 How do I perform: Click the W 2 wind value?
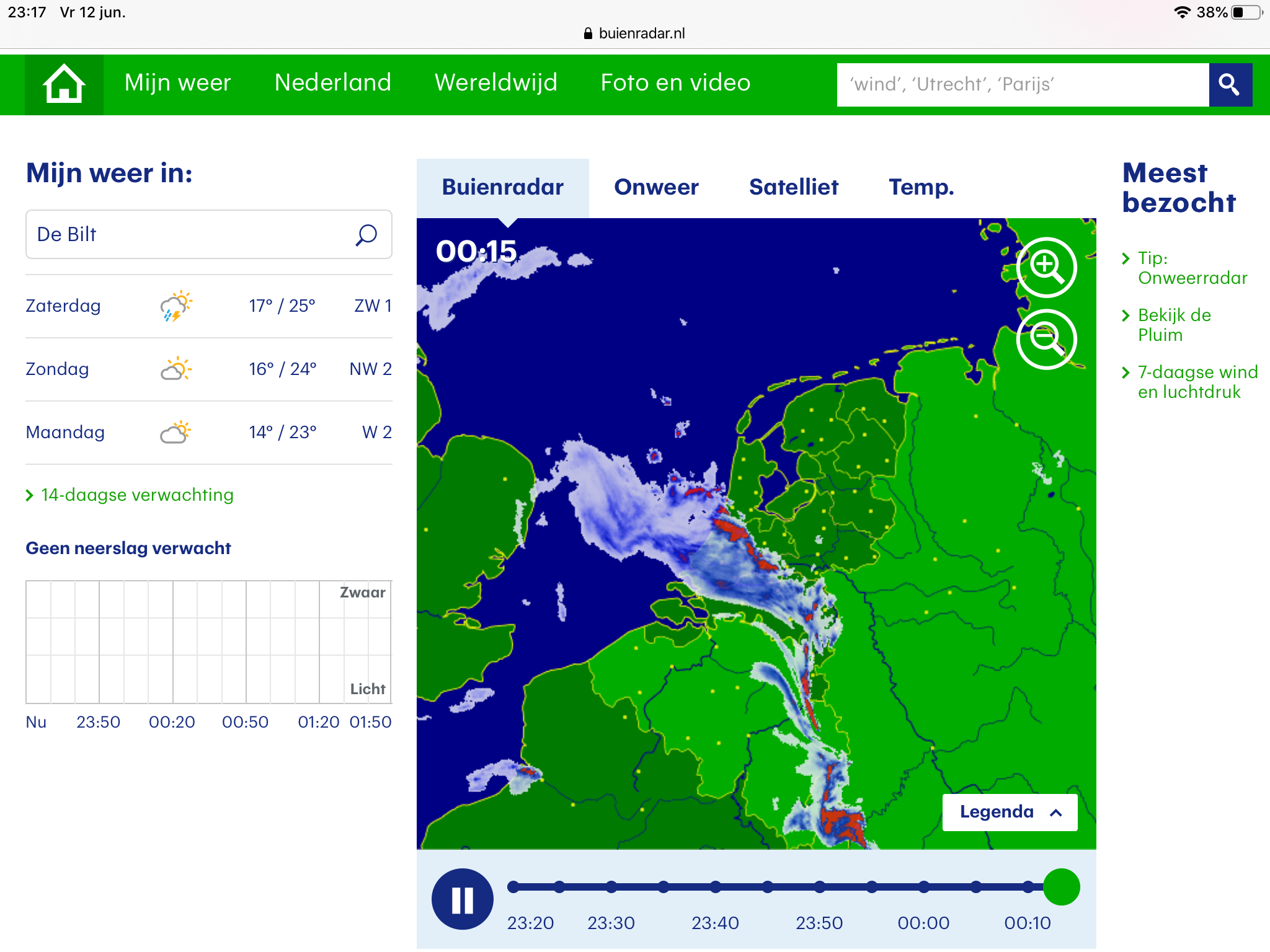tap(377, 432)
